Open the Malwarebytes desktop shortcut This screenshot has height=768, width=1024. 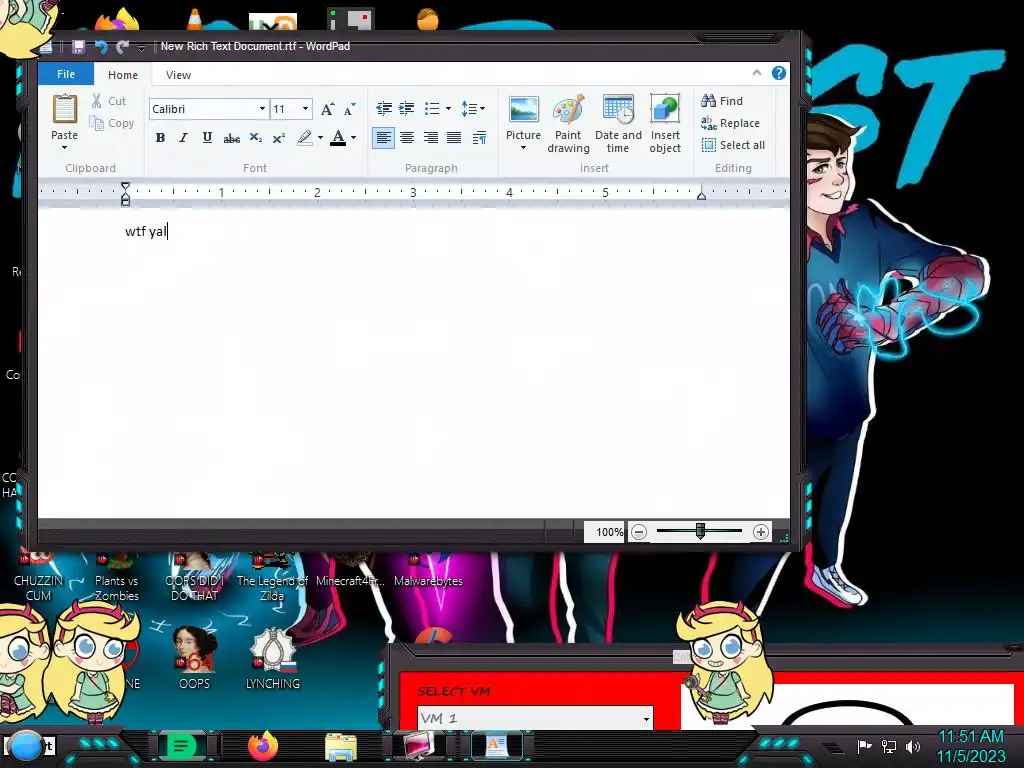(428, 569)
